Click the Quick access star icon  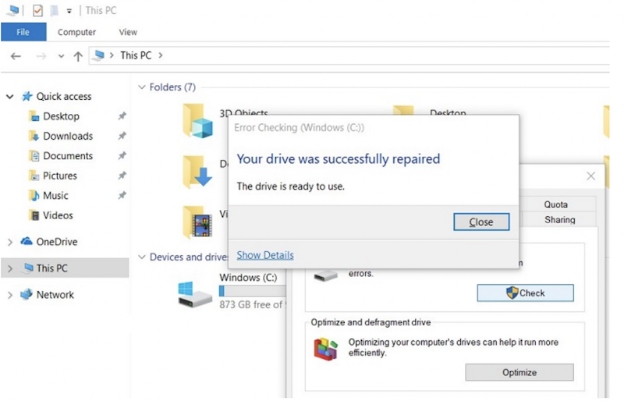click(27, 96)
